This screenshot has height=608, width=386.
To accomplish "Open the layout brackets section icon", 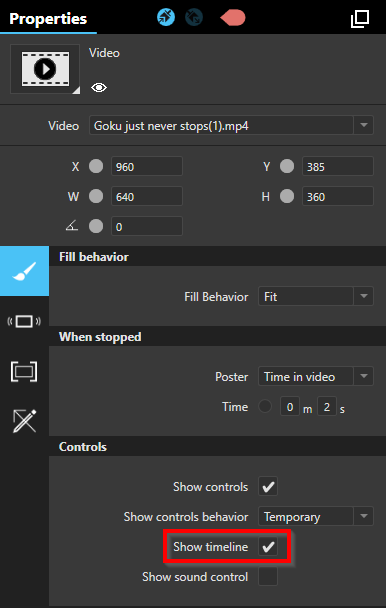I will [x=24, y=371].
